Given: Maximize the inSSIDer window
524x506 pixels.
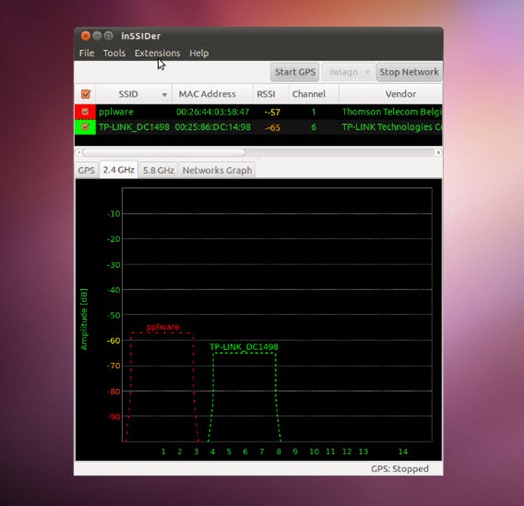Looking at the screenshot, I should pyautogui.click(x=108, y=36).
